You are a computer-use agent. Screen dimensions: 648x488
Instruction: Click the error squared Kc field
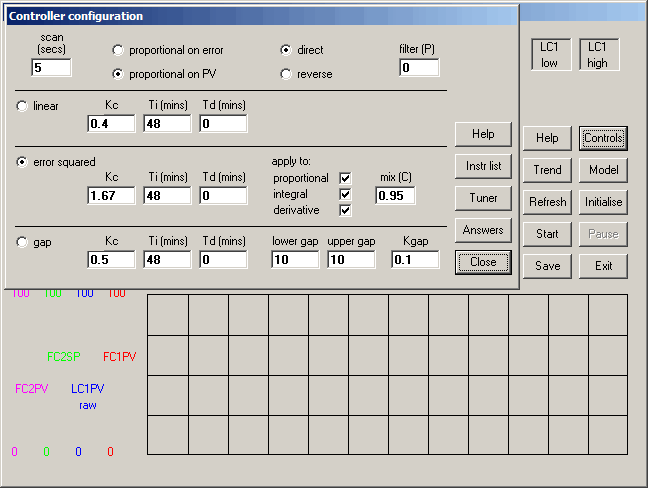[111, 196]
